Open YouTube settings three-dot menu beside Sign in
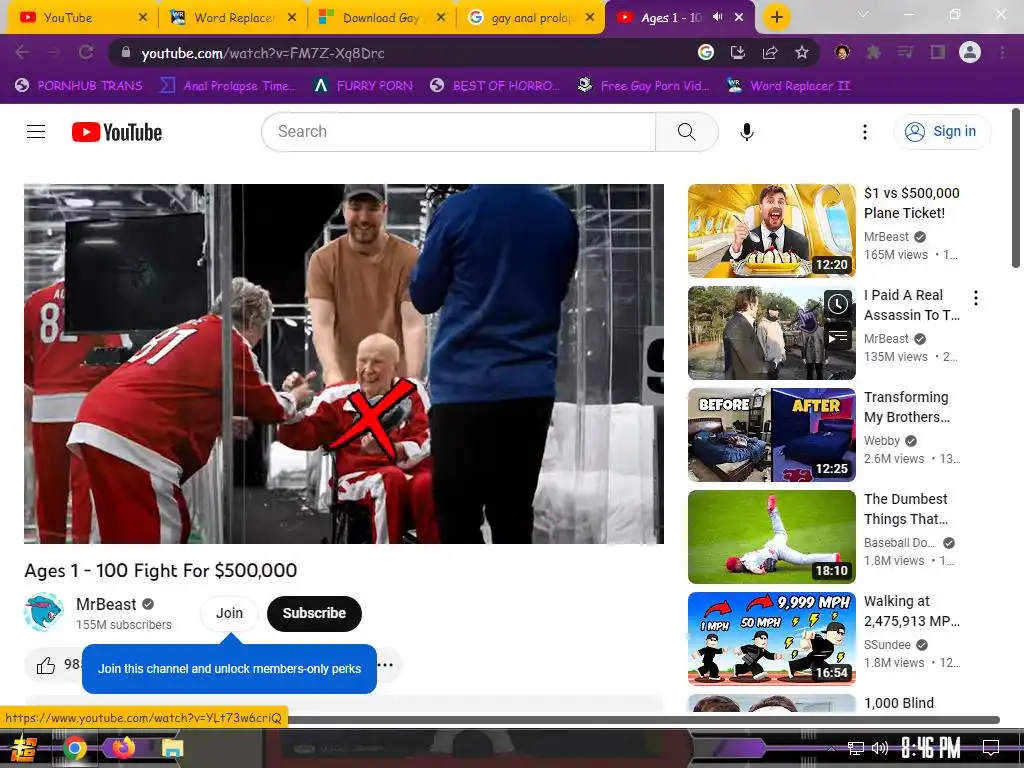Viewport: 1024px width, 768px height. [x=865, y=132]
